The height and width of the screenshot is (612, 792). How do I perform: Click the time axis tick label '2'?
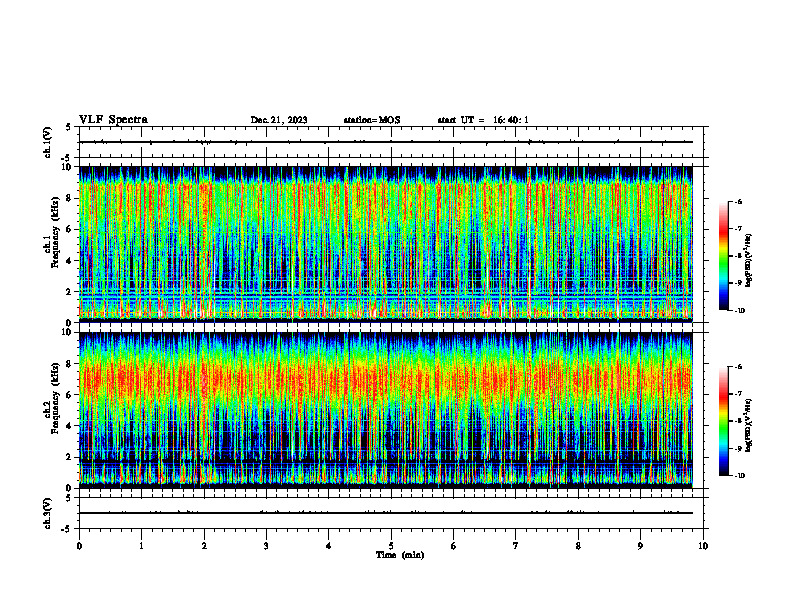pyautogui.click(x=204, y=546)
